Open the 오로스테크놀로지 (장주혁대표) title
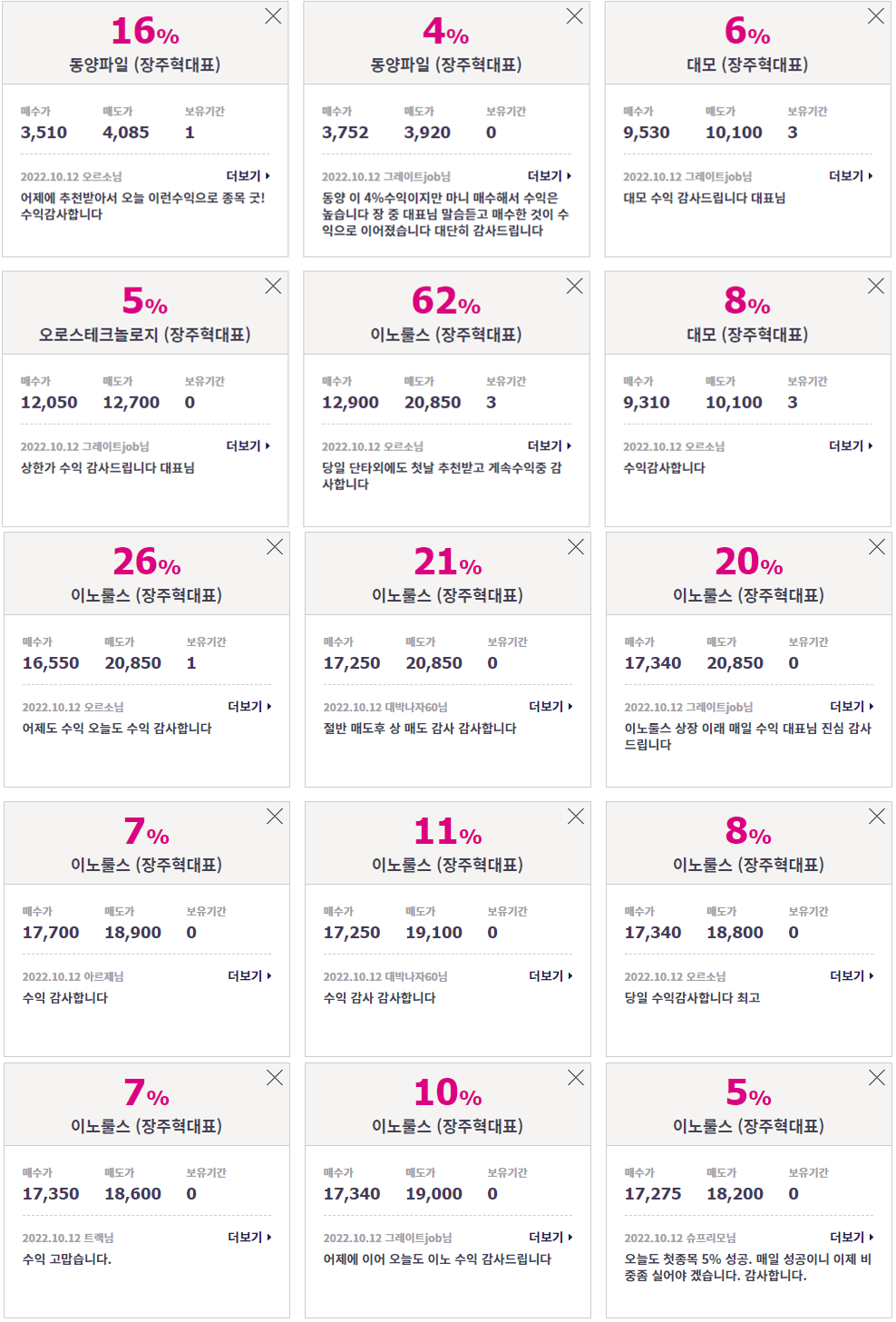 tap(145, 335)
